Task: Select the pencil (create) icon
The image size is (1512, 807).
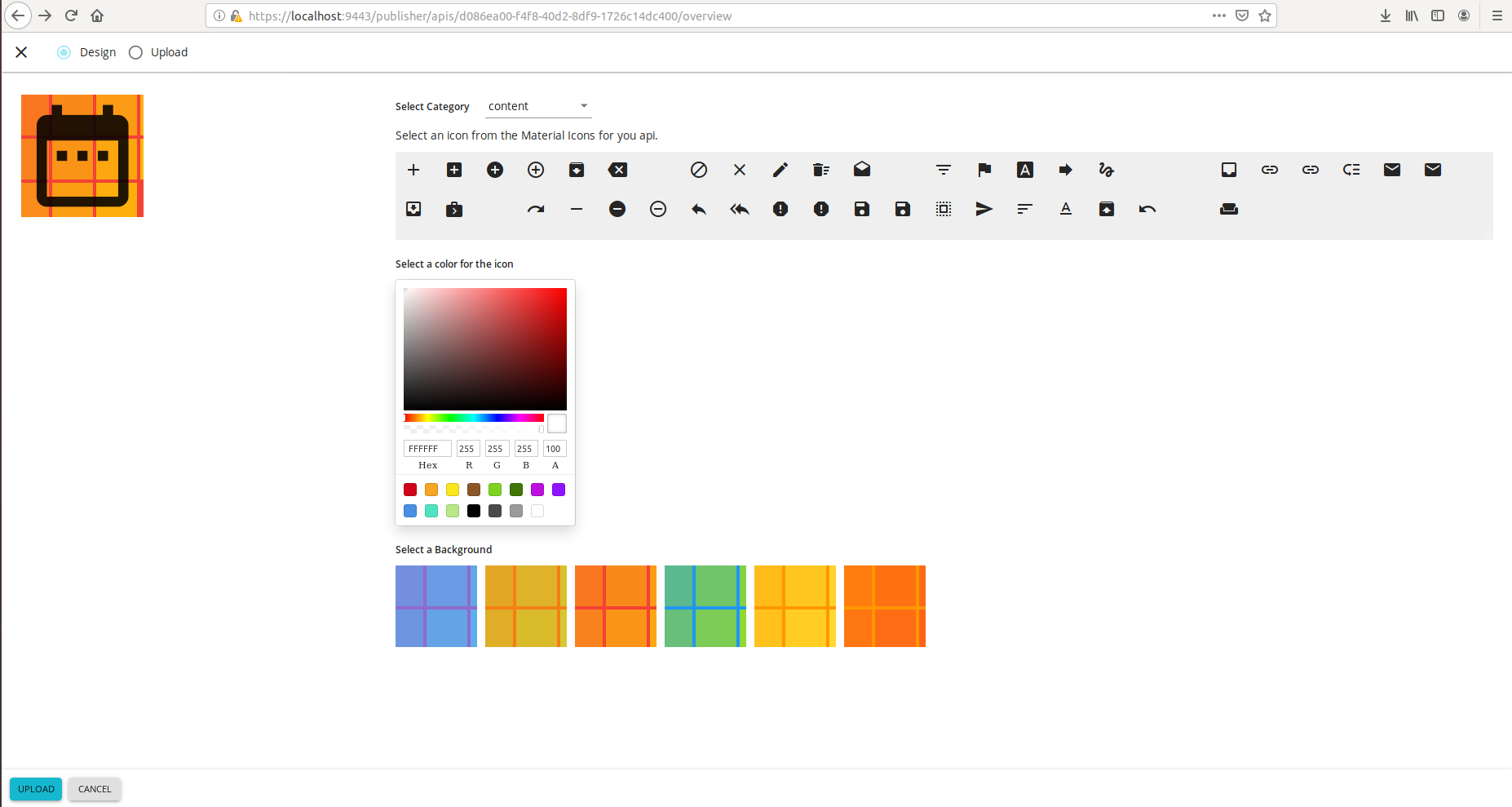Action: [780, 170]
